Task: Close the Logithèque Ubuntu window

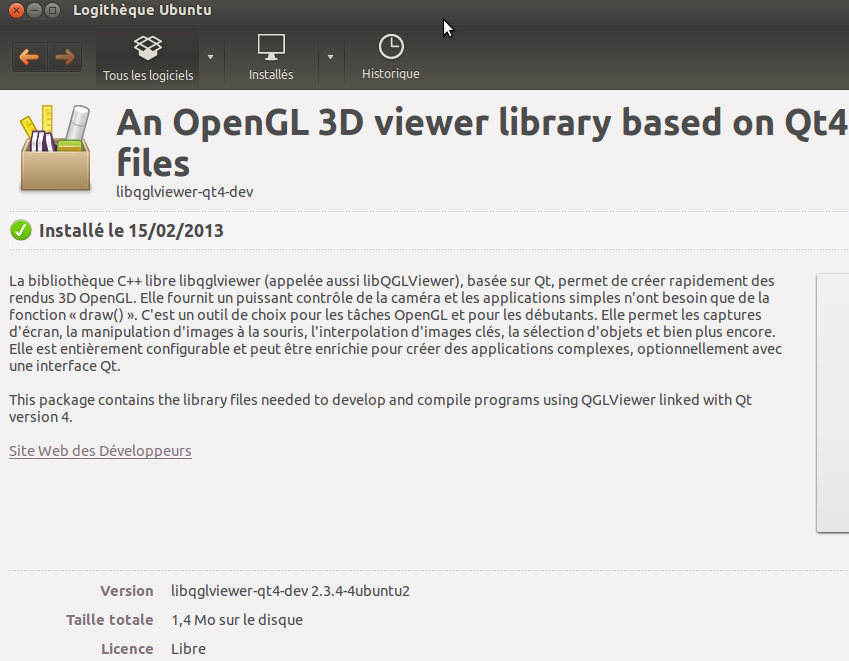Action: click(15, 11)
